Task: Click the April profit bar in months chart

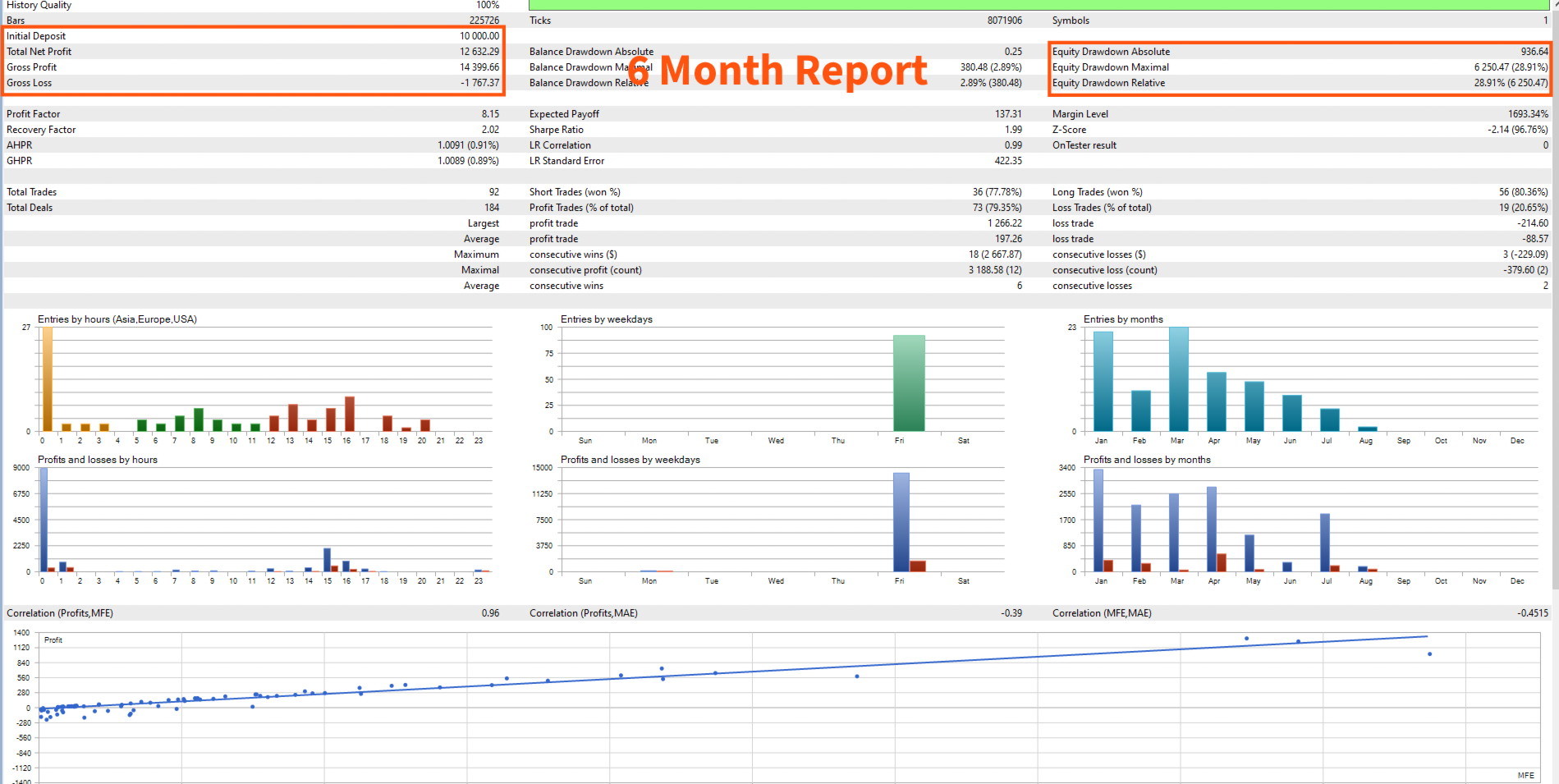Action: point(1211,529)
